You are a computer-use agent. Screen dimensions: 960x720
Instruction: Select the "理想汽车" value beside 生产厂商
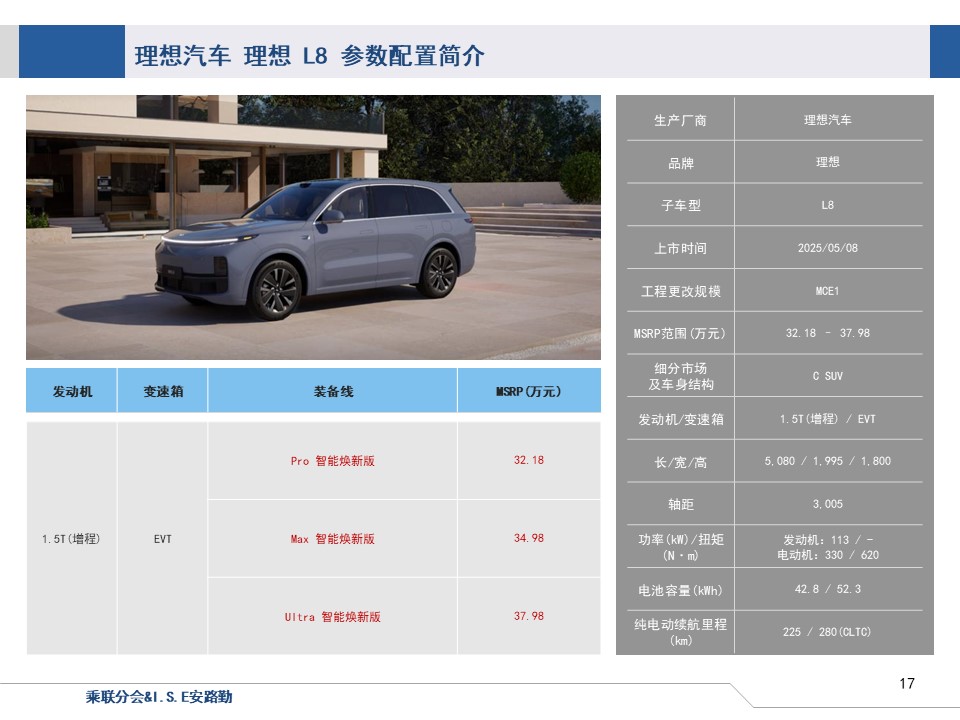point(828,120)
